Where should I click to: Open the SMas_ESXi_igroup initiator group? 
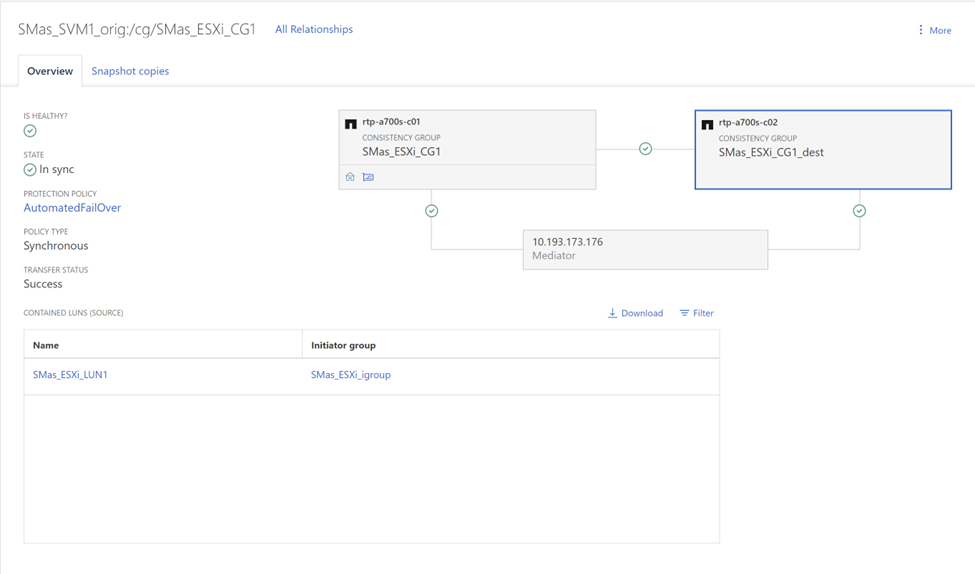351,375
